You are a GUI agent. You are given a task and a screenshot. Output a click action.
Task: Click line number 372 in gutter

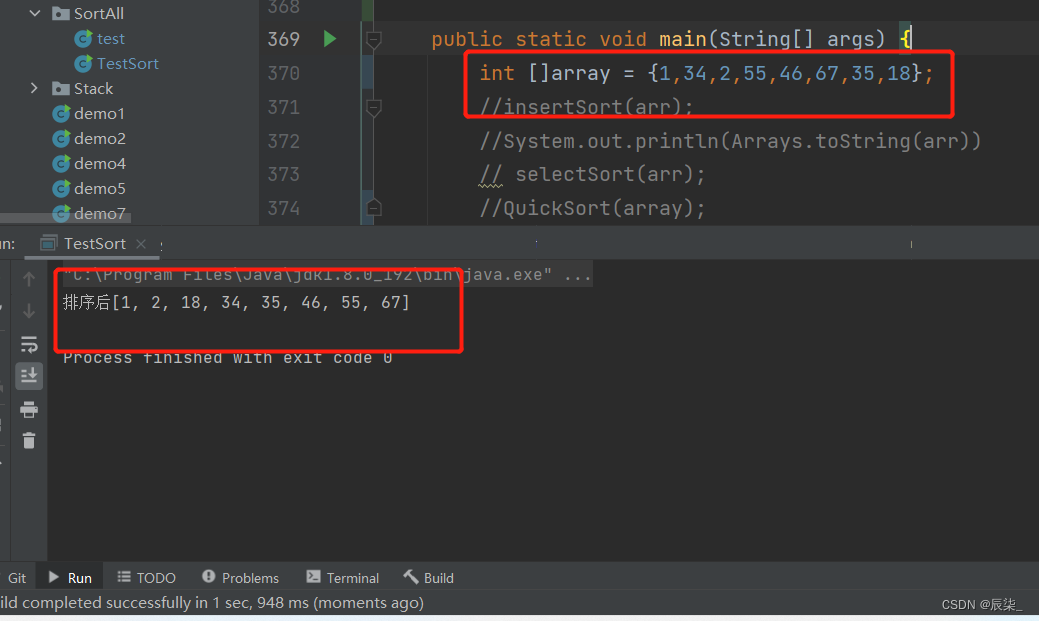(284, 141)
